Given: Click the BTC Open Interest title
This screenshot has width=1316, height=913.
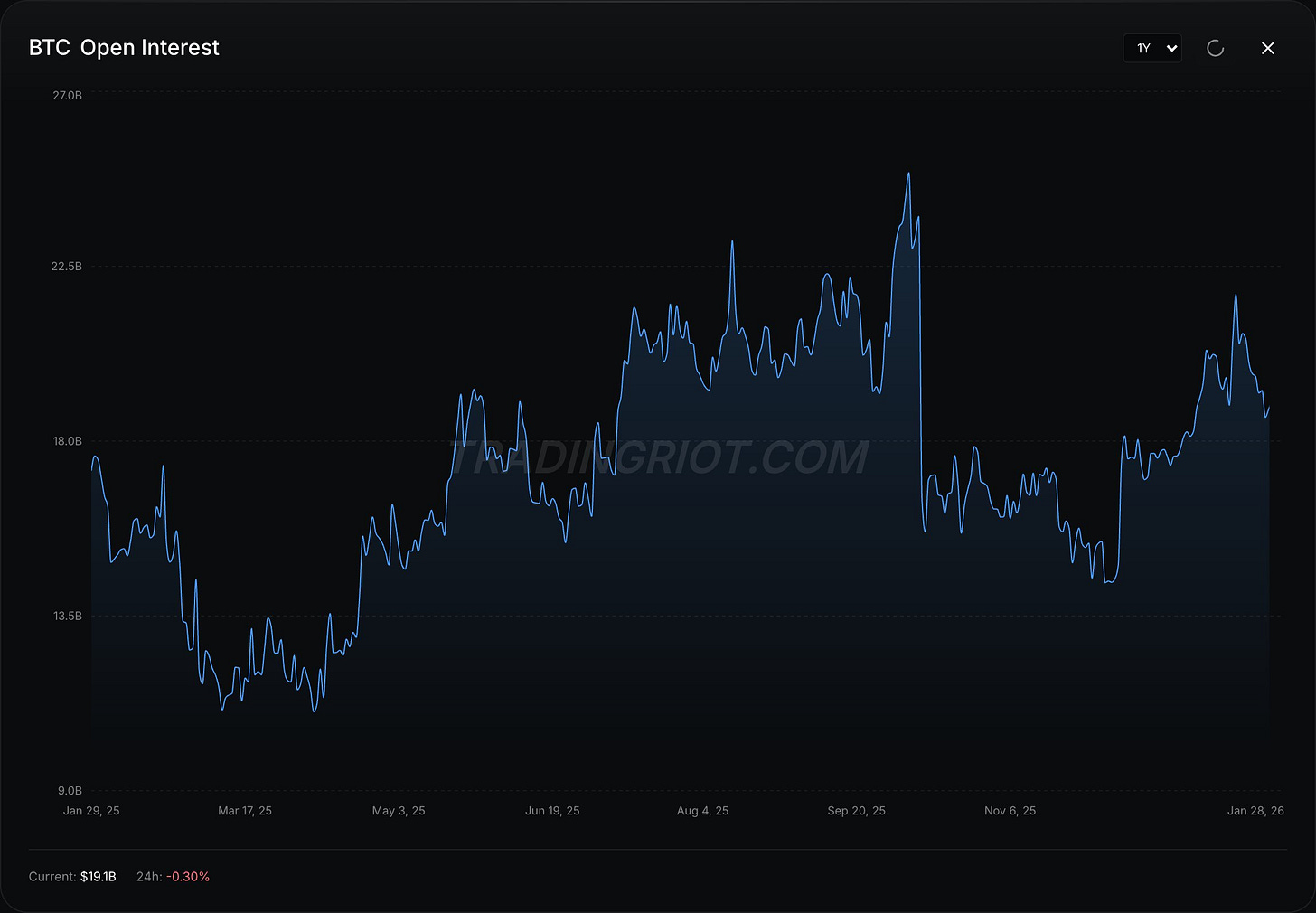Looking at the screenshot, I should click(124, 48).
